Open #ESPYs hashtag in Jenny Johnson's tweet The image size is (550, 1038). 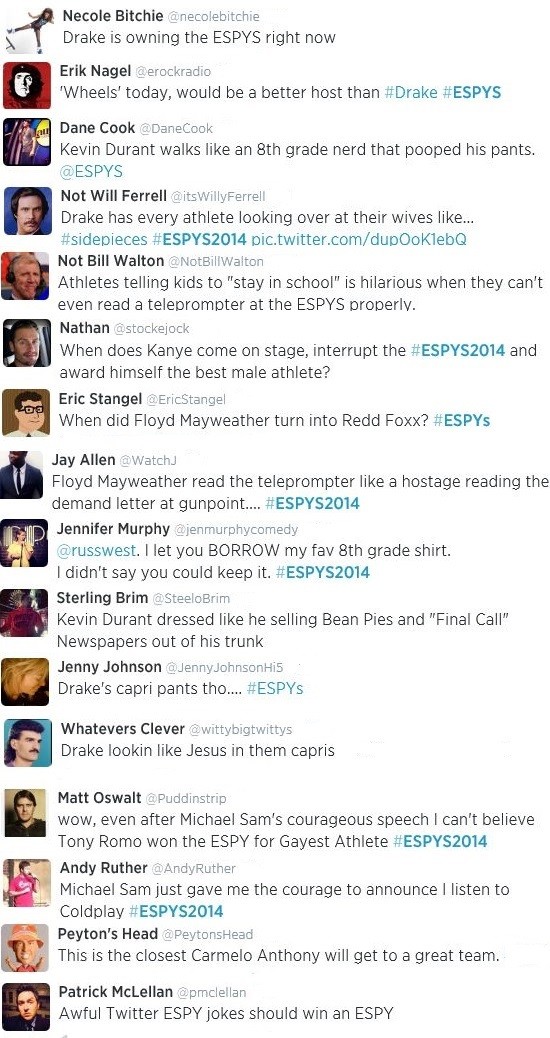275,688
